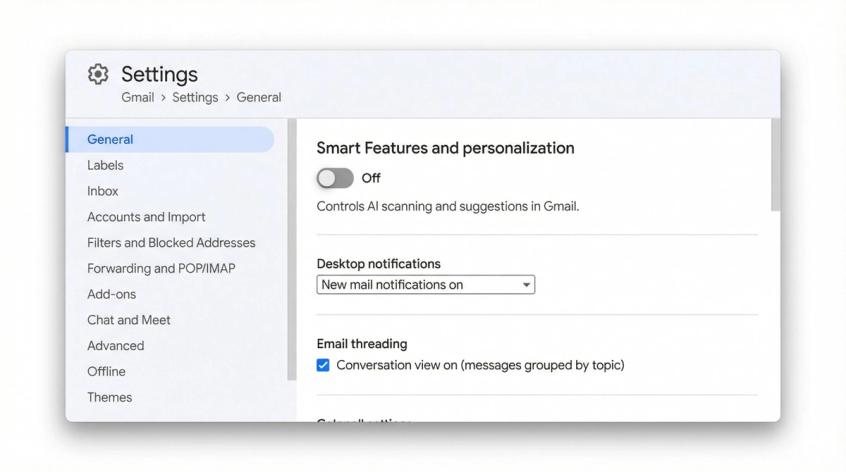Click the Desktop notifications label
The image size is (846, 472).
click(378, 264)
